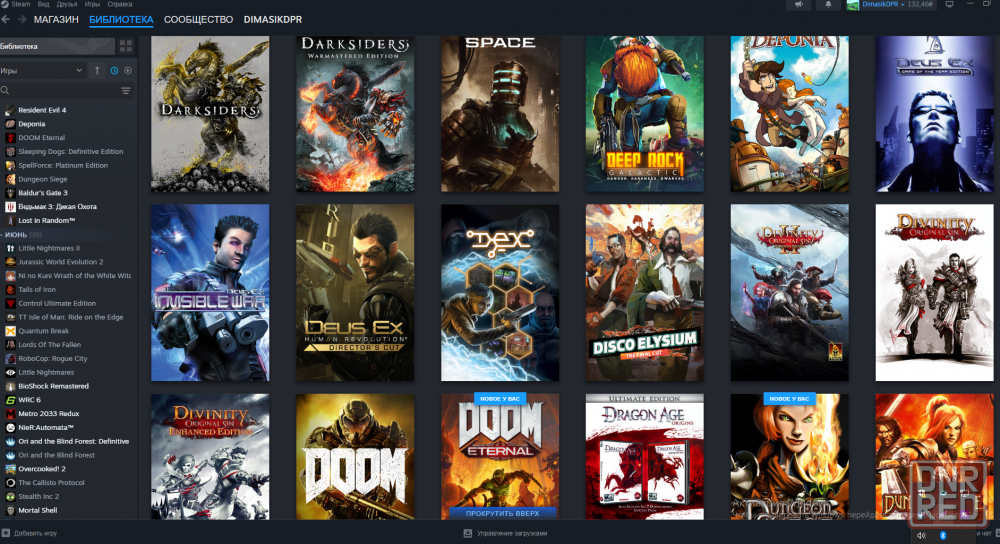Open the Вид menu
This screenshot has height=544, width=1000.
43,4
